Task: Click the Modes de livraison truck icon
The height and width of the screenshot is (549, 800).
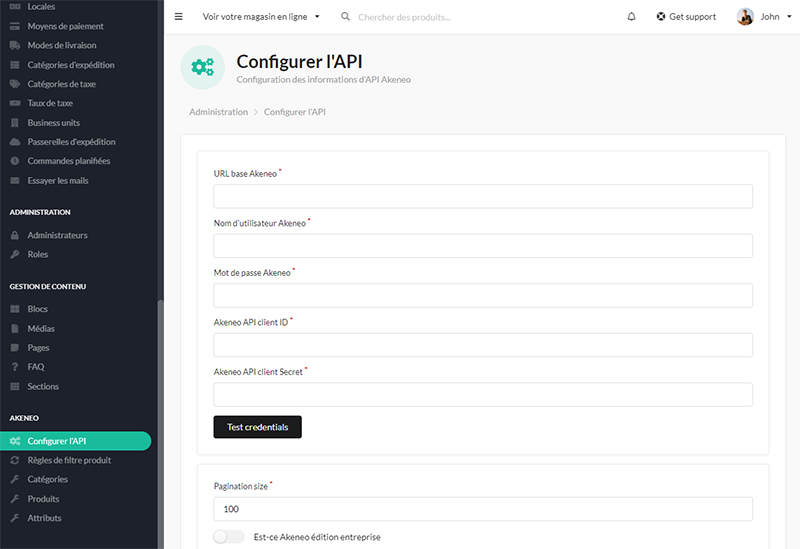Action: 15,45
